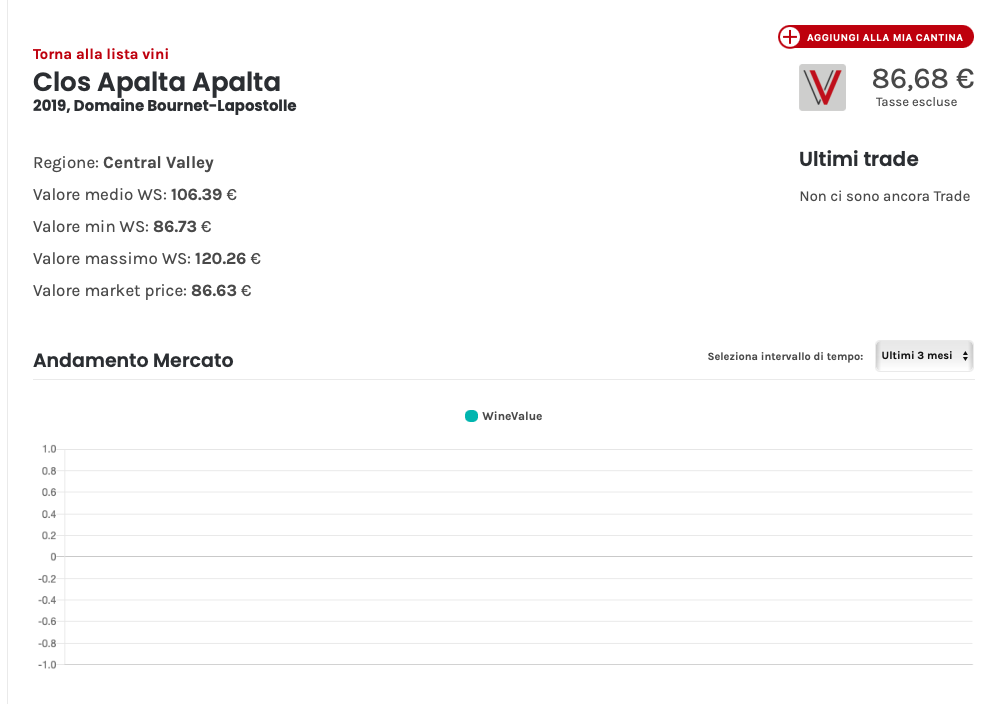Click 'Valore market price: 86.63 €' line
Screen dimensions: 996x704
(142, 290)
